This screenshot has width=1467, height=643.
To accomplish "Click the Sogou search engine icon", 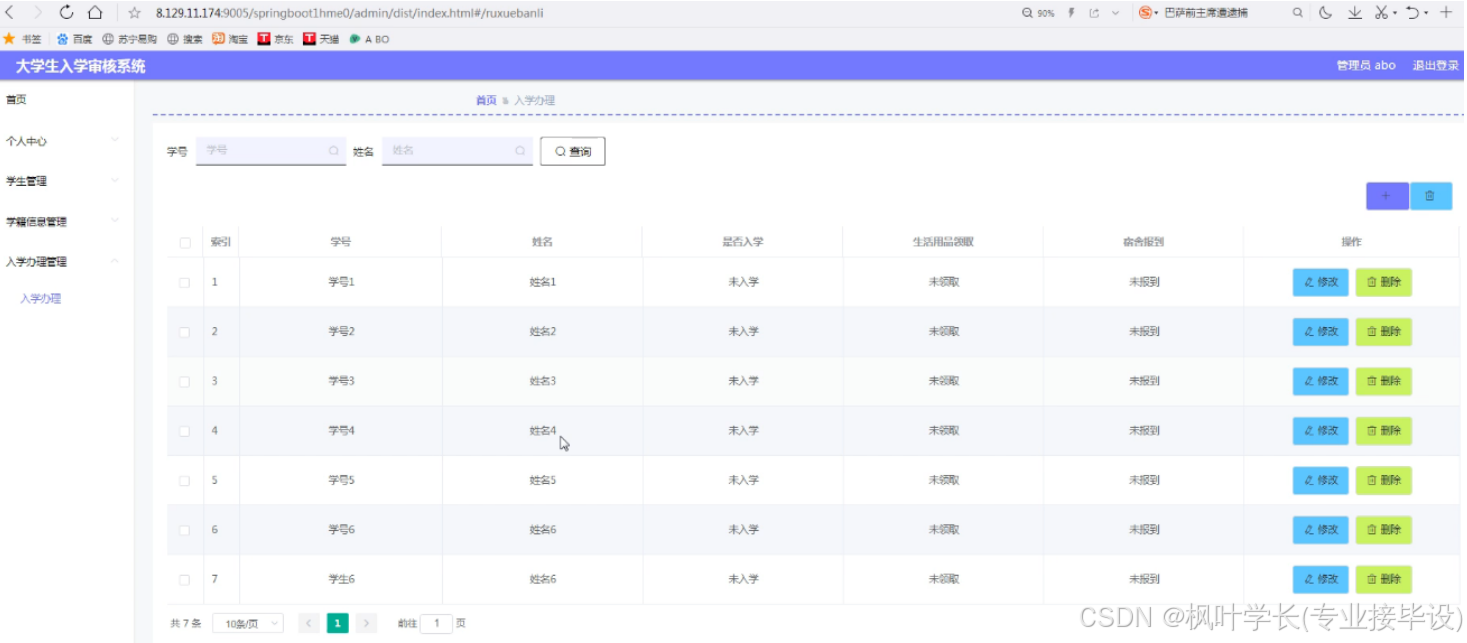I will [1146, 12].
